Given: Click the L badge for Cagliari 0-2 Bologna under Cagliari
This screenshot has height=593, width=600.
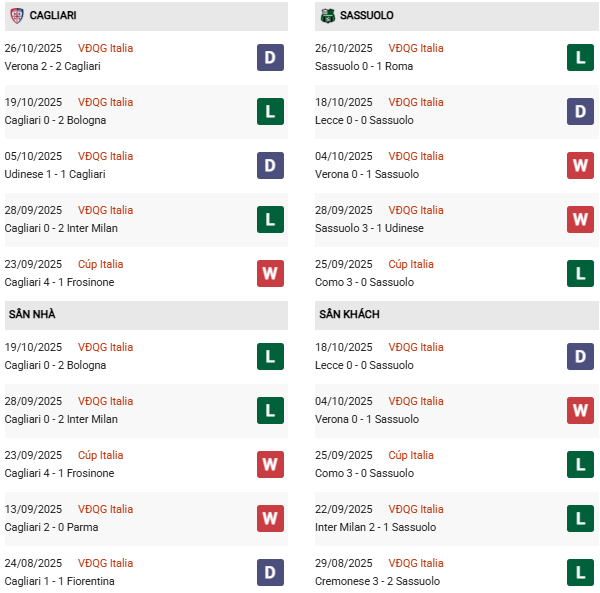Looking at the screenshot, I should 270,111.
